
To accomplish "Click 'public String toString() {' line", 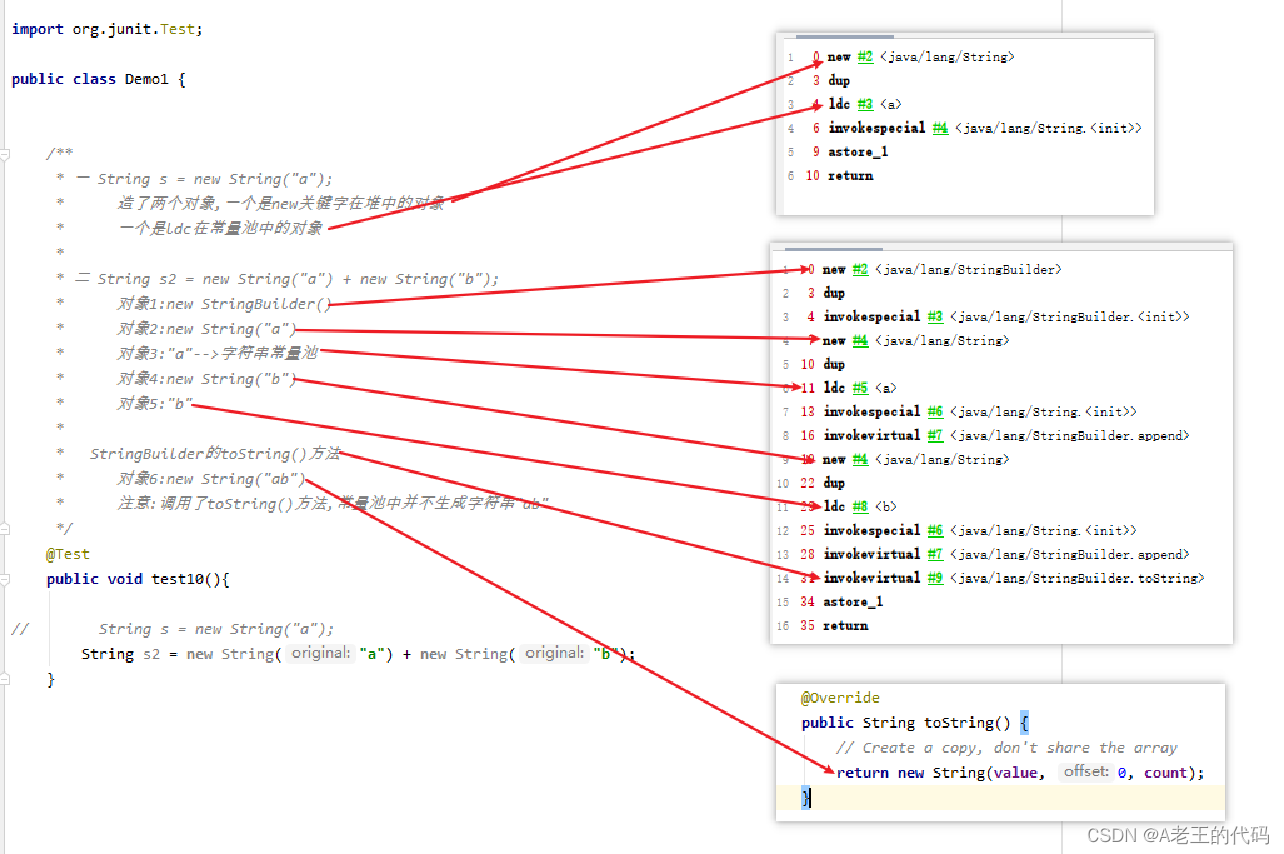I will [915, 723].
